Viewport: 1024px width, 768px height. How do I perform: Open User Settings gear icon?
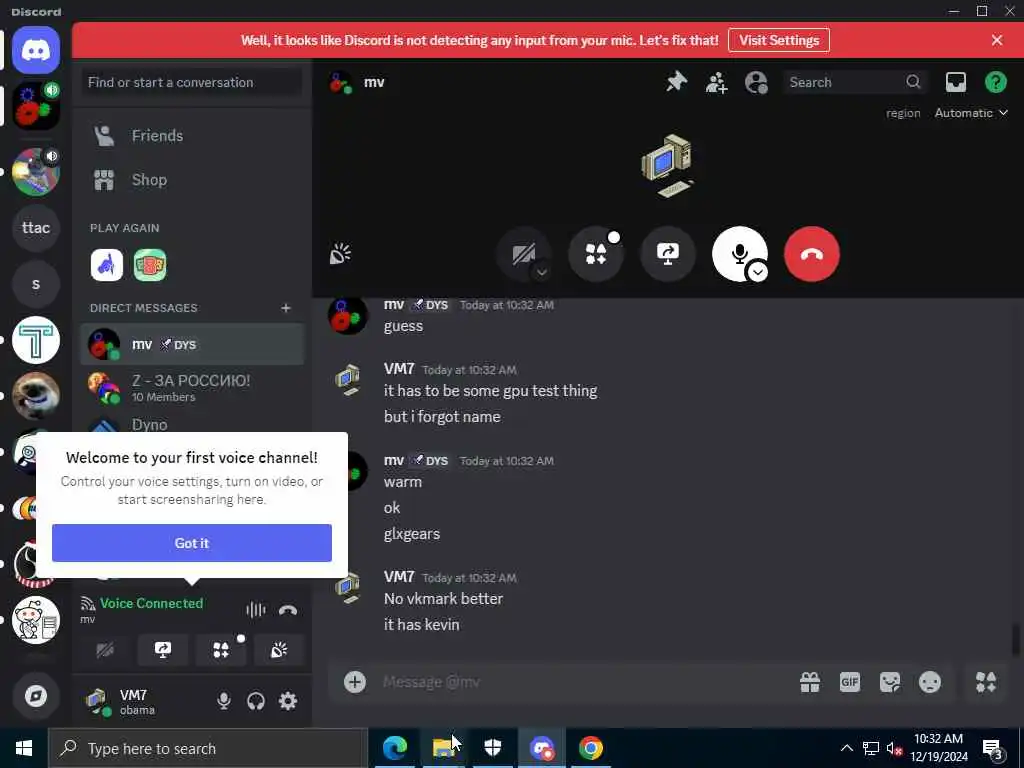click(x=288, y=701)
